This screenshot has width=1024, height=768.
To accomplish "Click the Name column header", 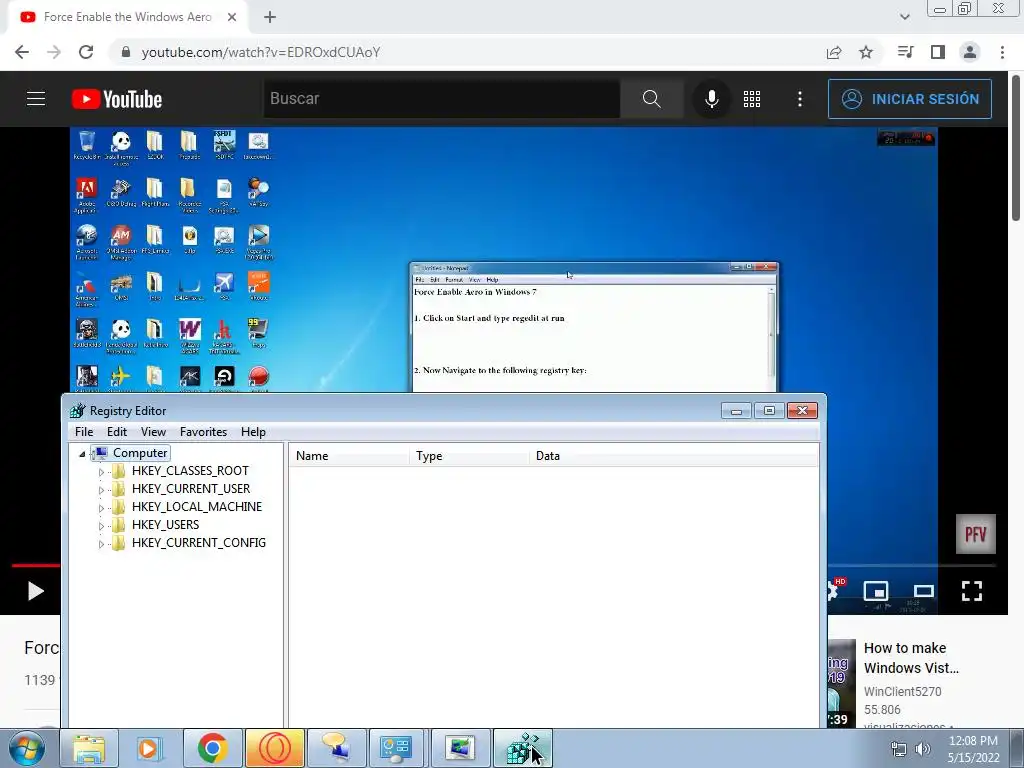I will click(x=349, y=456).
